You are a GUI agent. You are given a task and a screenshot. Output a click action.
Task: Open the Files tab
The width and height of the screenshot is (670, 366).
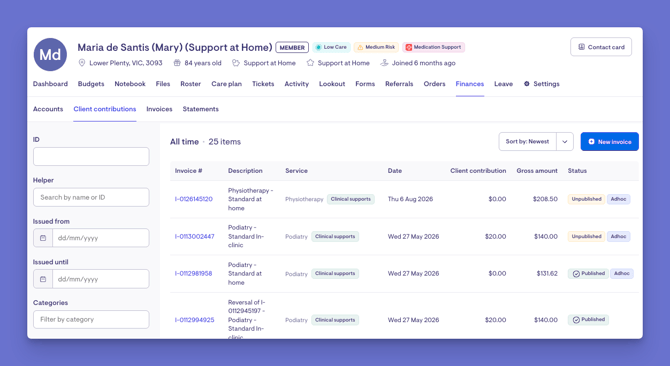pyautogui.click(x=163, y=84)
